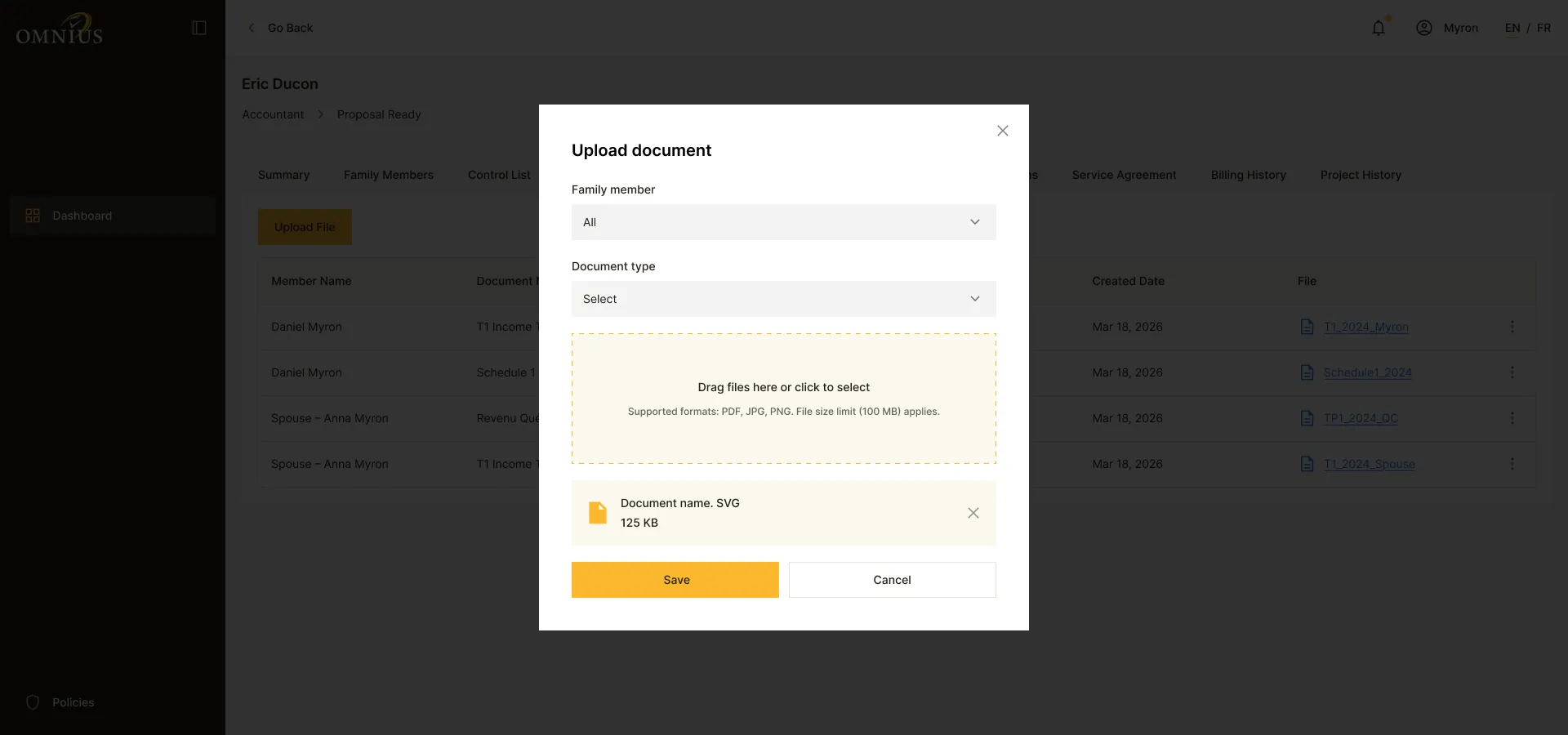
Task: Switch to the Billing History tab
Action: pos(1249,175)
